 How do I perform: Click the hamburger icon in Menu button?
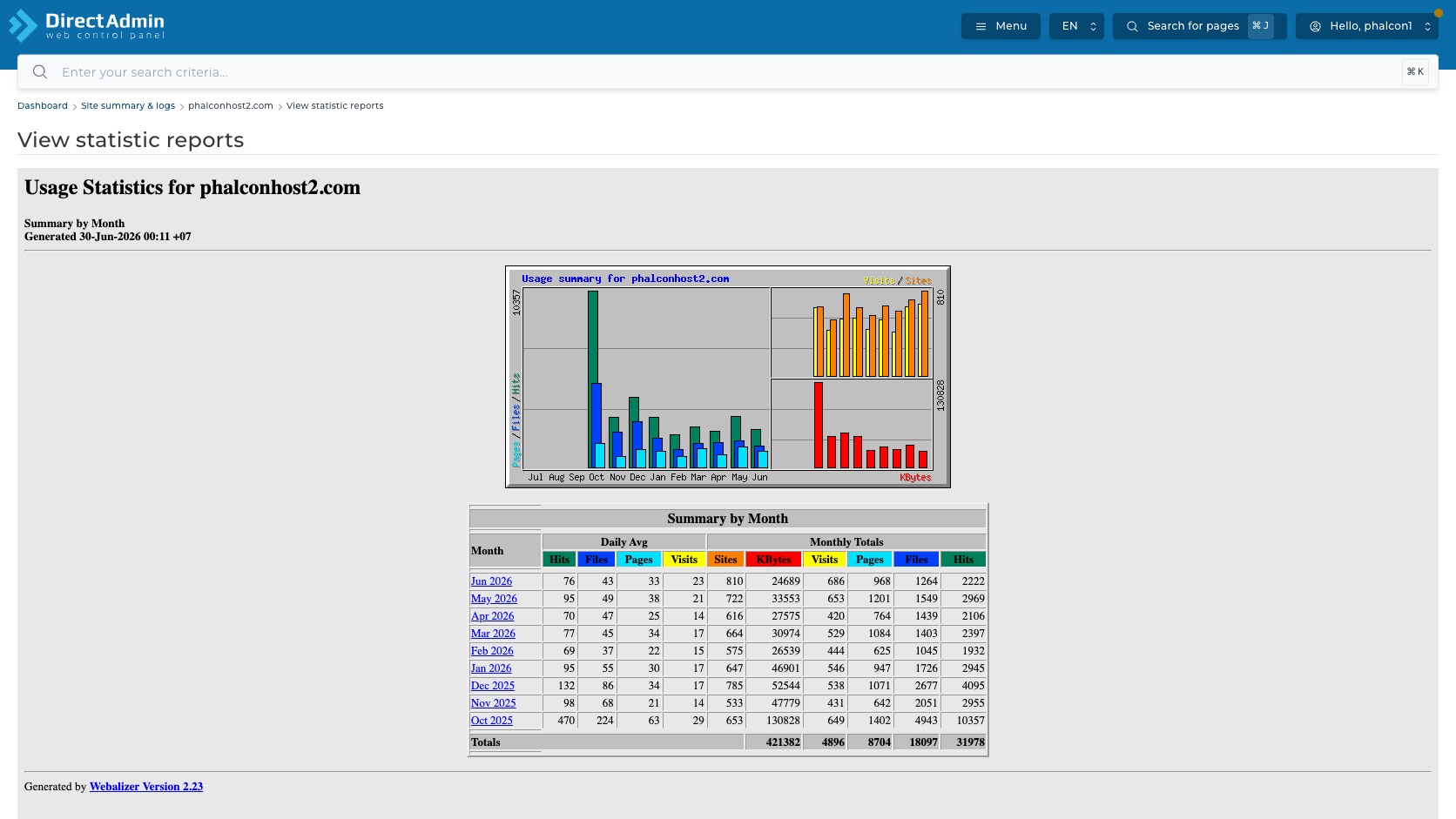[x=981, y=26]
